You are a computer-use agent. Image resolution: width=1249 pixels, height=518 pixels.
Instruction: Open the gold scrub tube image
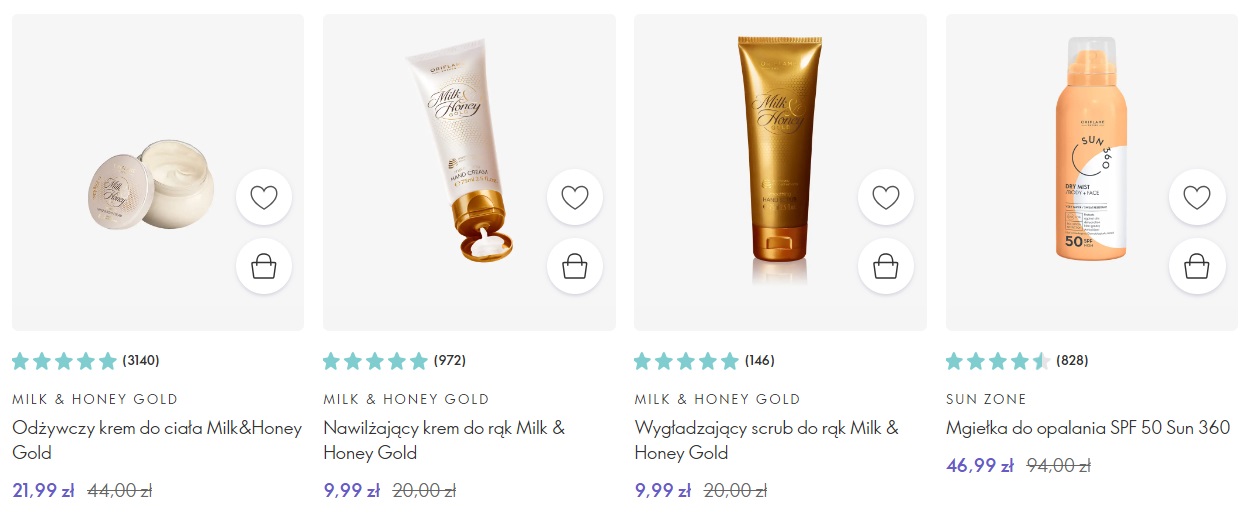pos(780,157)
